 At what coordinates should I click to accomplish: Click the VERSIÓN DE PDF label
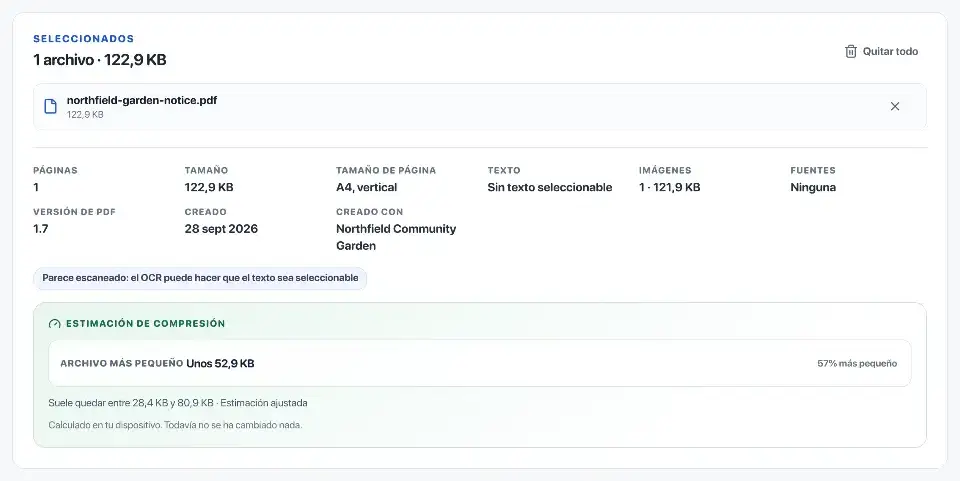[75, 212]
